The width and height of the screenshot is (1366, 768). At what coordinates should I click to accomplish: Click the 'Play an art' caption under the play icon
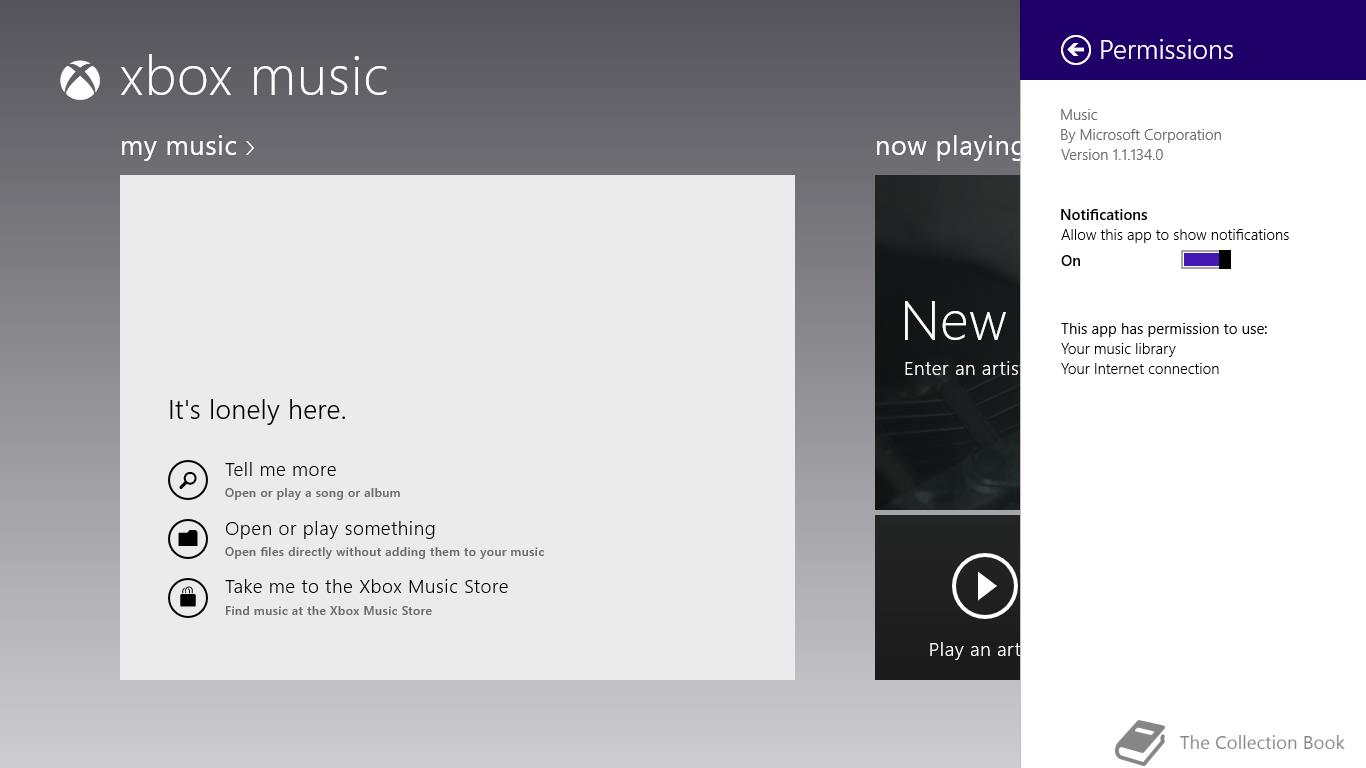[974, 650]
